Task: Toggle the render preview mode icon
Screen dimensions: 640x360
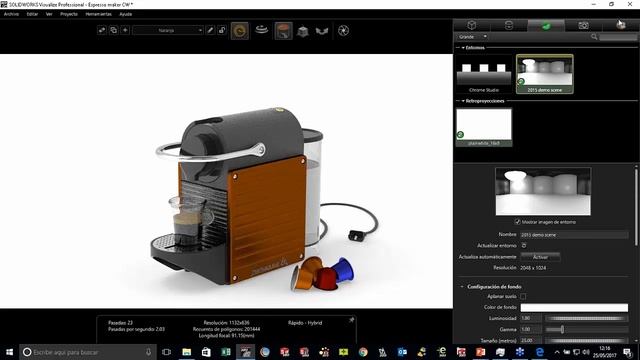Action: click(240, 31)
